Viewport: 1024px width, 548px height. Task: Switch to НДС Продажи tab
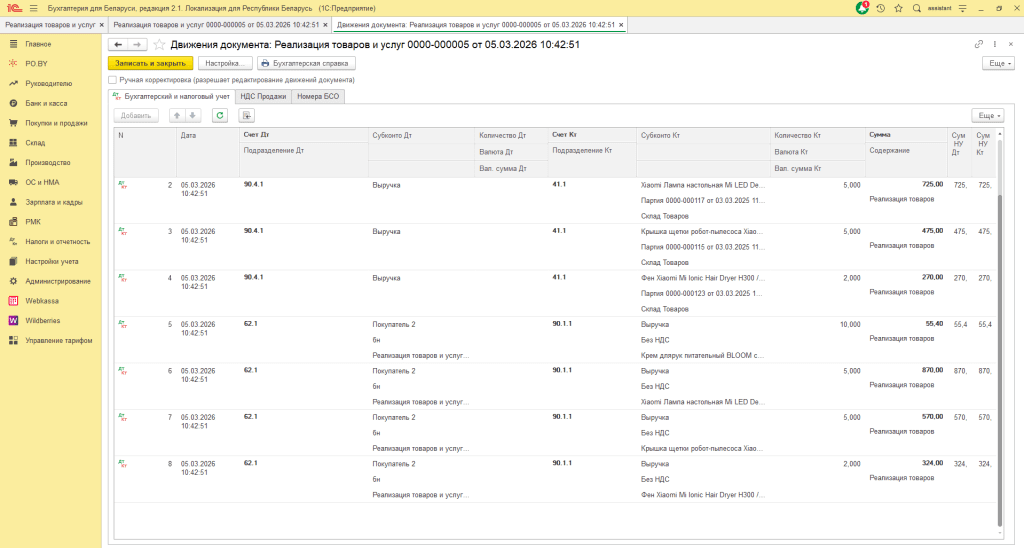[x=263, y=96]
